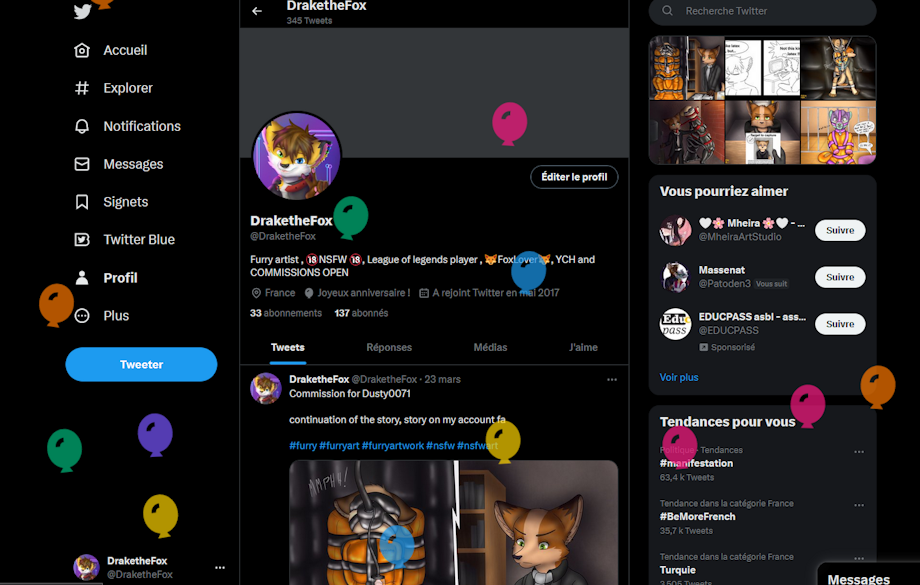
Task: Expand the Plus more menu
Action: [82, 316]
